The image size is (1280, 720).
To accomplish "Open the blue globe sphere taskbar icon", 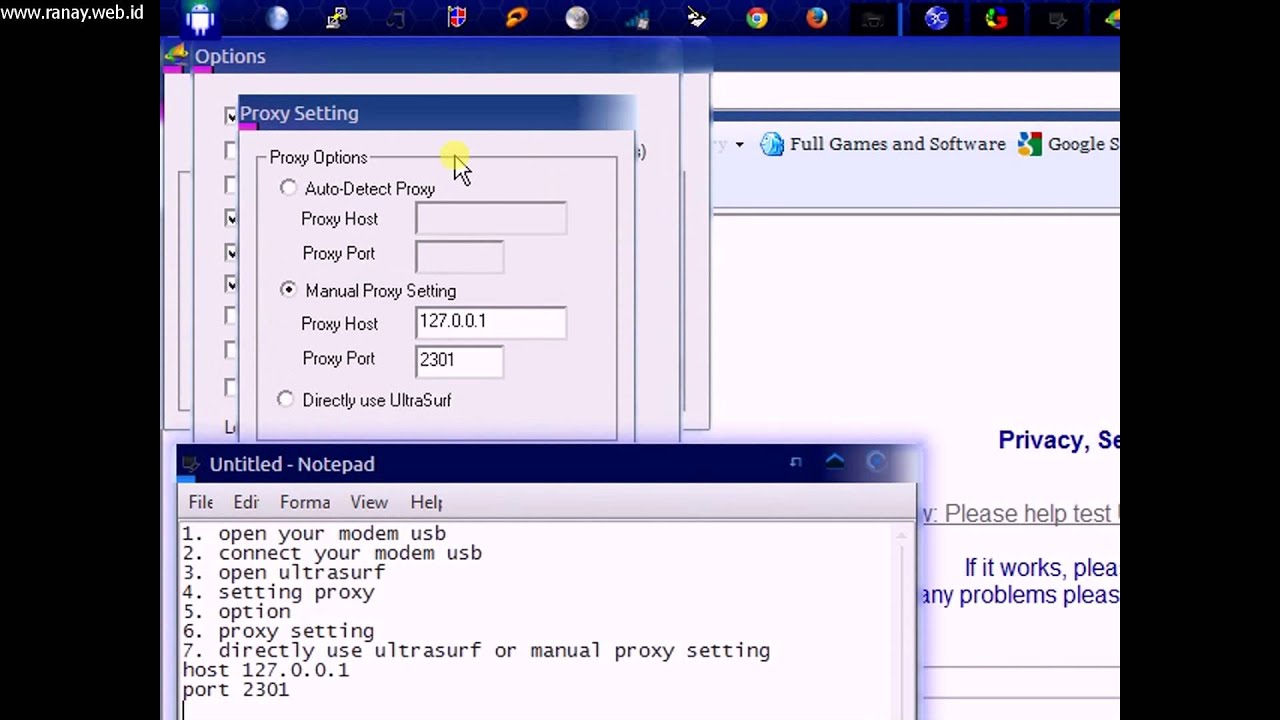I will pos(277,18).
